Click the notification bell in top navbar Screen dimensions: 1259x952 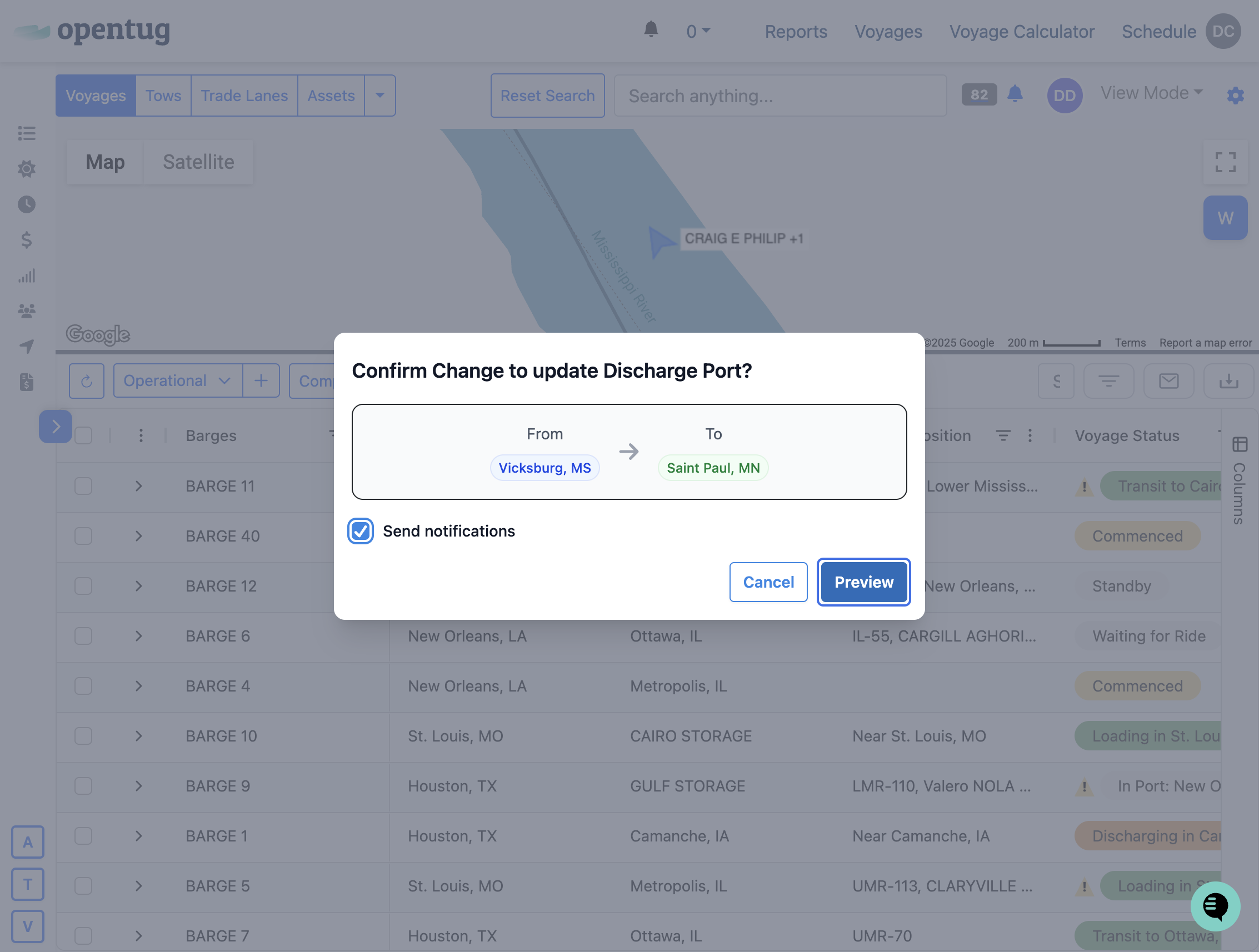(651, 29)
